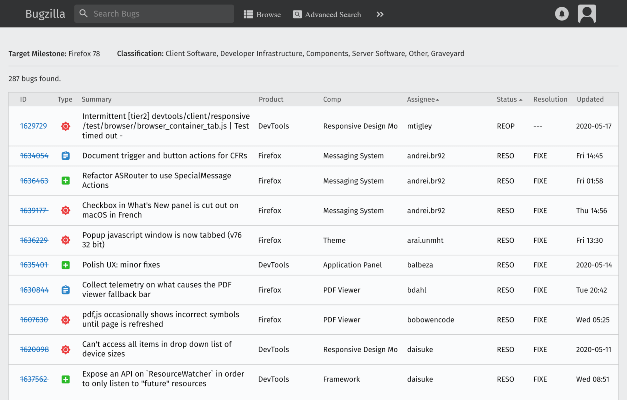Viewport: 627px width, 400px height.
Task: Click the magnifier icon in the search box
Action: point(83,14)
